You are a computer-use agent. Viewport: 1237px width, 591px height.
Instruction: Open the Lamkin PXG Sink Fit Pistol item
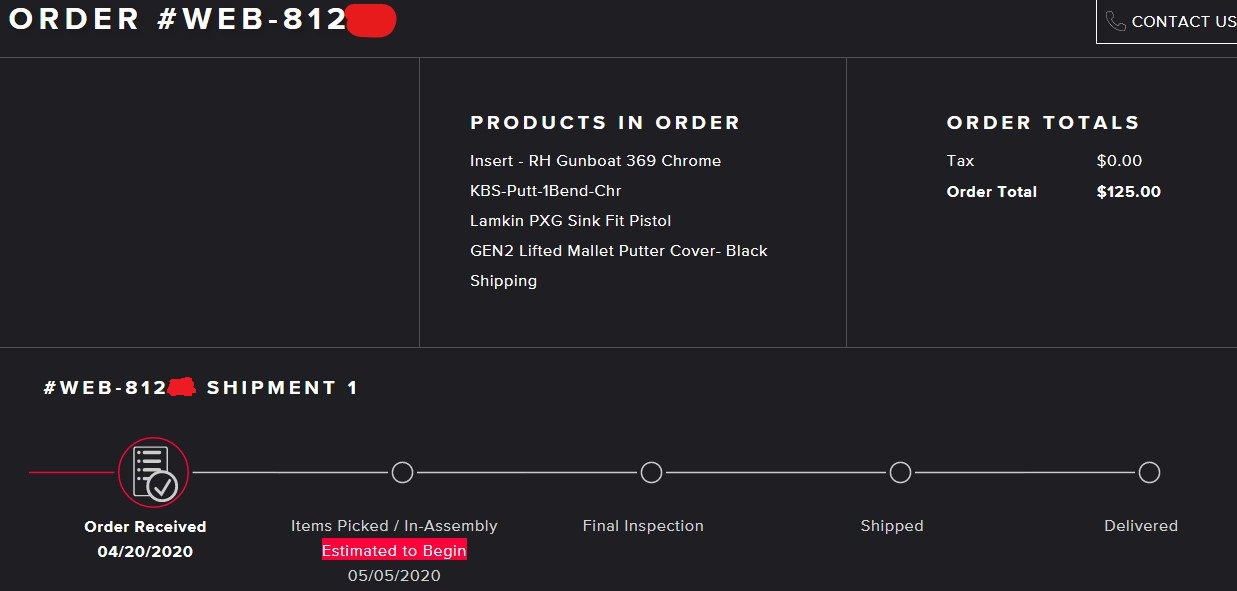570,221
